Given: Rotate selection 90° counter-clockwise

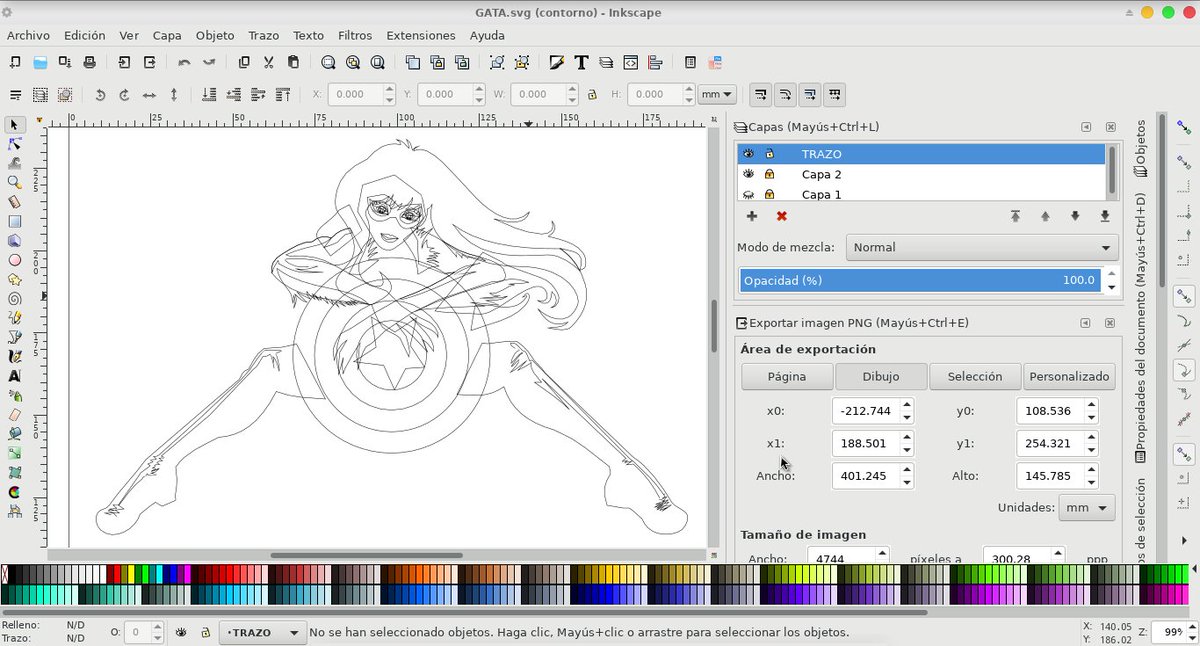Looking at the screenshot, I should 100,95.
